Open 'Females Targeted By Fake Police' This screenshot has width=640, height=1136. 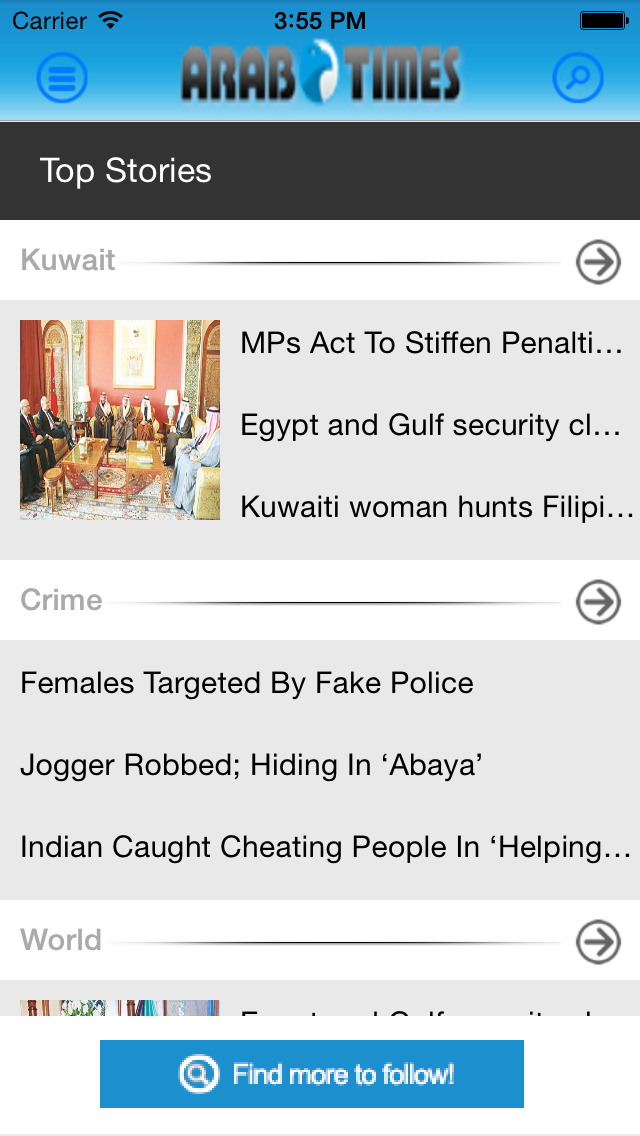[x=247, y=683]
